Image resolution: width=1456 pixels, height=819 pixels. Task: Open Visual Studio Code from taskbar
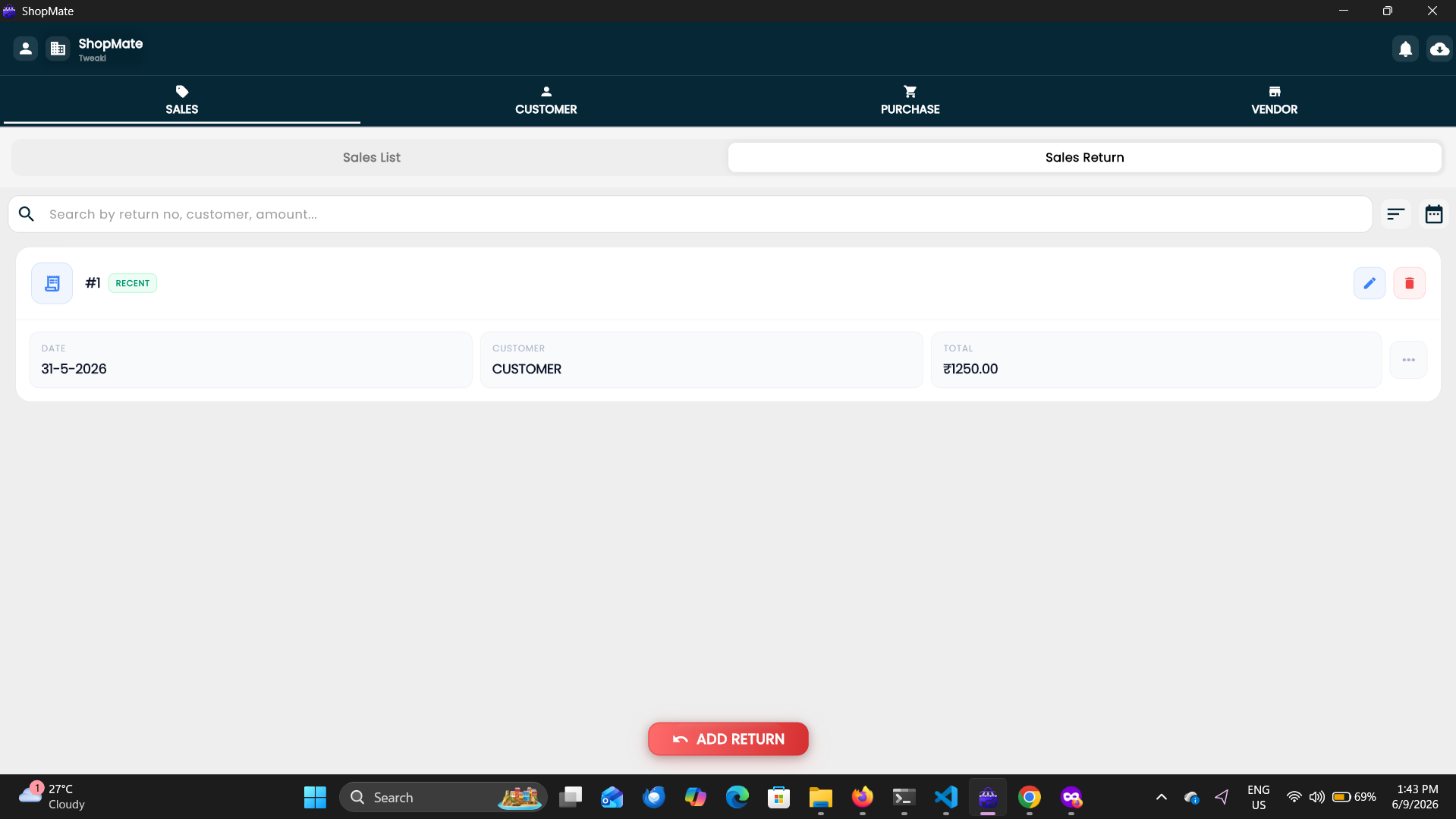pos(945,797)
